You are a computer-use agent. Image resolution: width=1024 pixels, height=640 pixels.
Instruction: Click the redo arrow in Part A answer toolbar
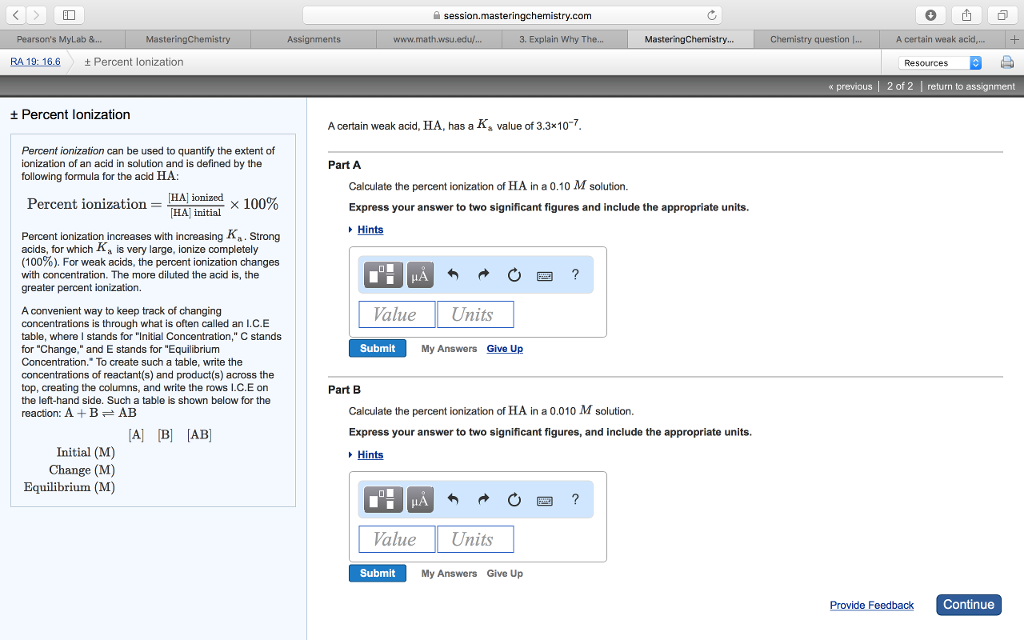485,274
